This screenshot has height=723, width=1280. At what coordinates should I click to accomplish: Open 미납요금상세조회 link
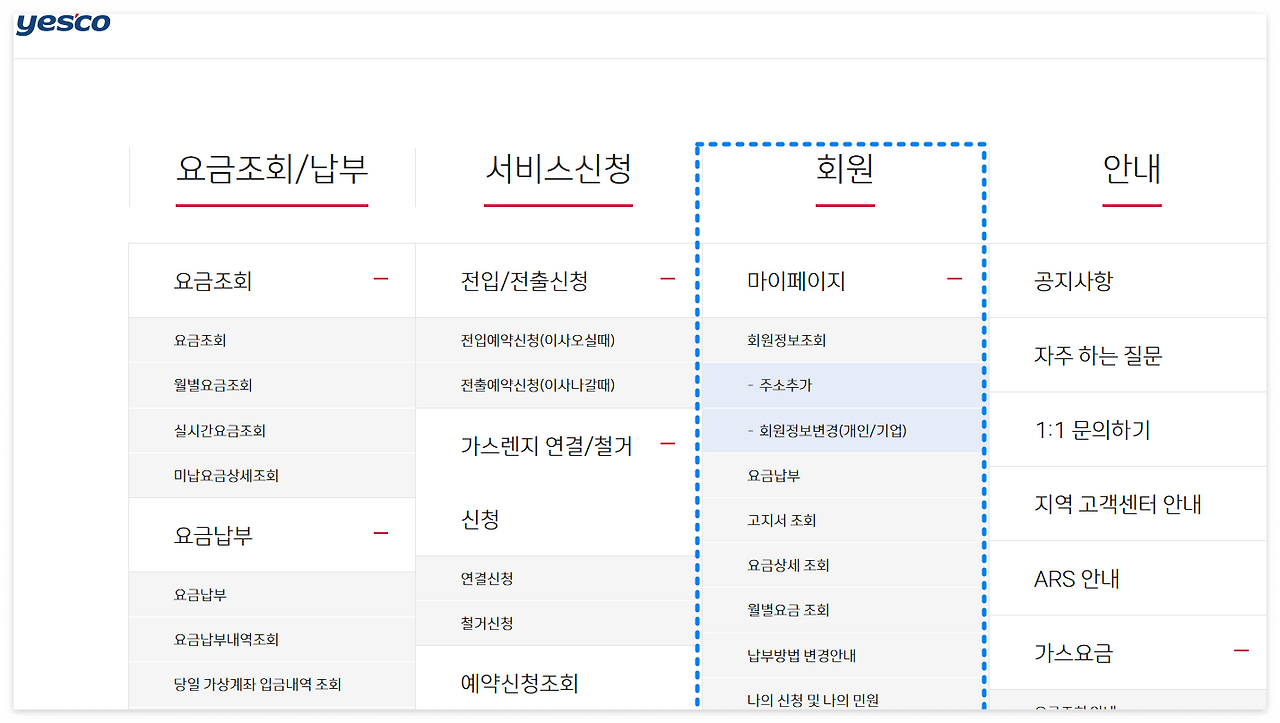(226, 476)
